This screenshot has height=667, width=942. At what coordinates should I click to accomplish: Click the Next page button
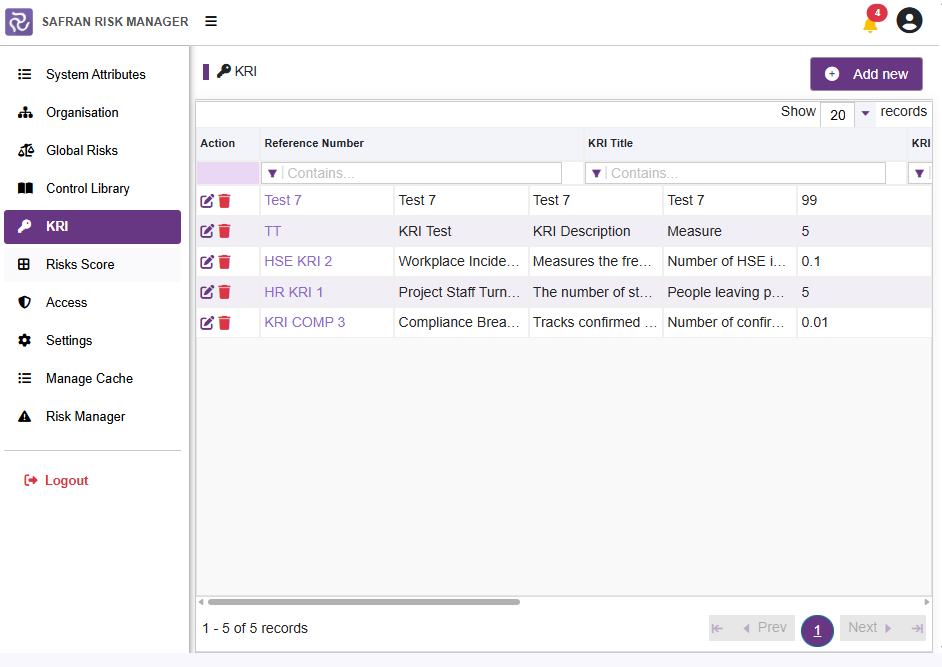tap(870, 628)
